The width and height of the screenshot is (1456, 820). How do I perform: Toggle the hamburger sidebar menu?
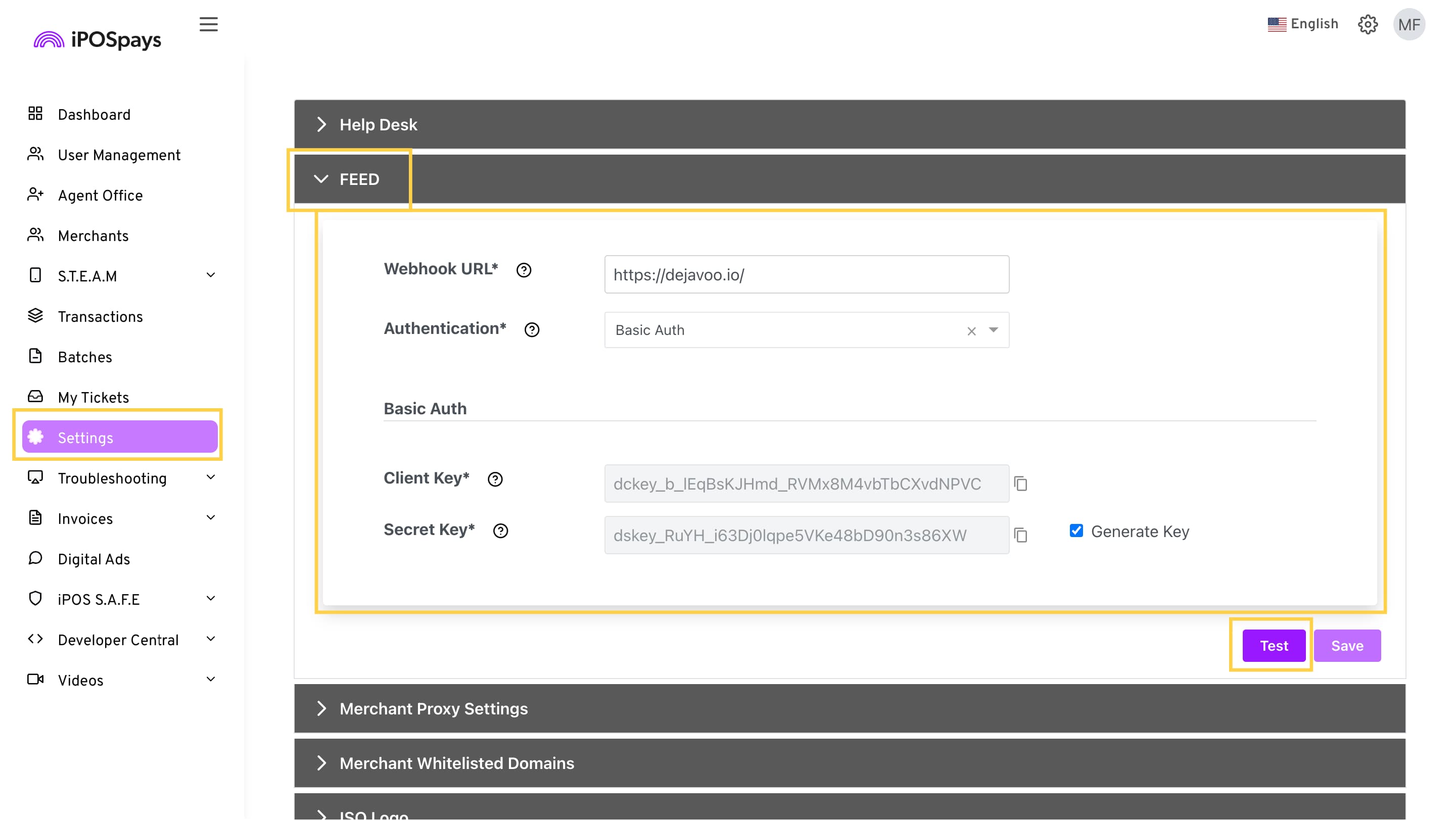coord(209,24)
